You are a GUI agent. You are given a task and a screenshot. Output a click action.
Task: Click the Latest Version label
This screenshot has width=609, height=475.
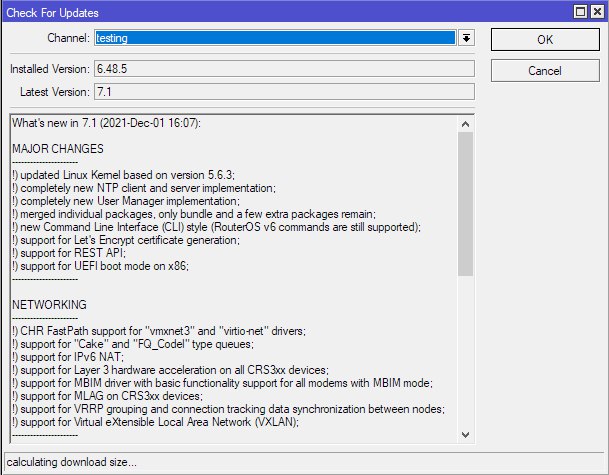55,92
